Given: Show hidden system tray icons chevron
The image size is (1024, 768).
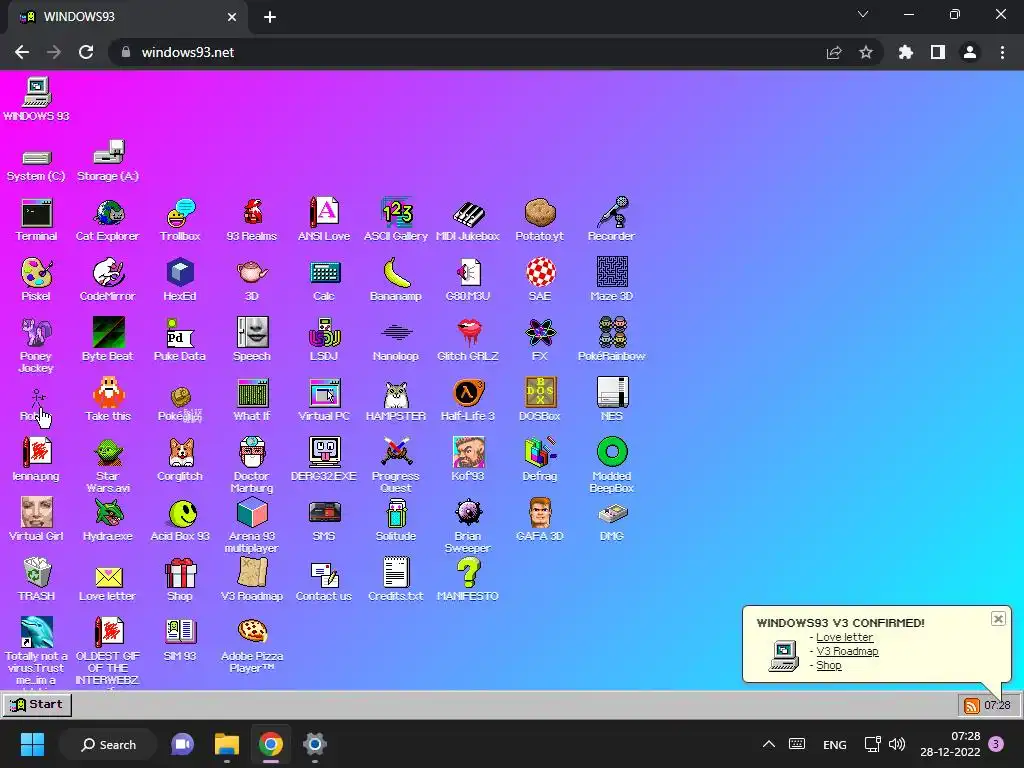Looking at the screenshot, I should [769, 744].
